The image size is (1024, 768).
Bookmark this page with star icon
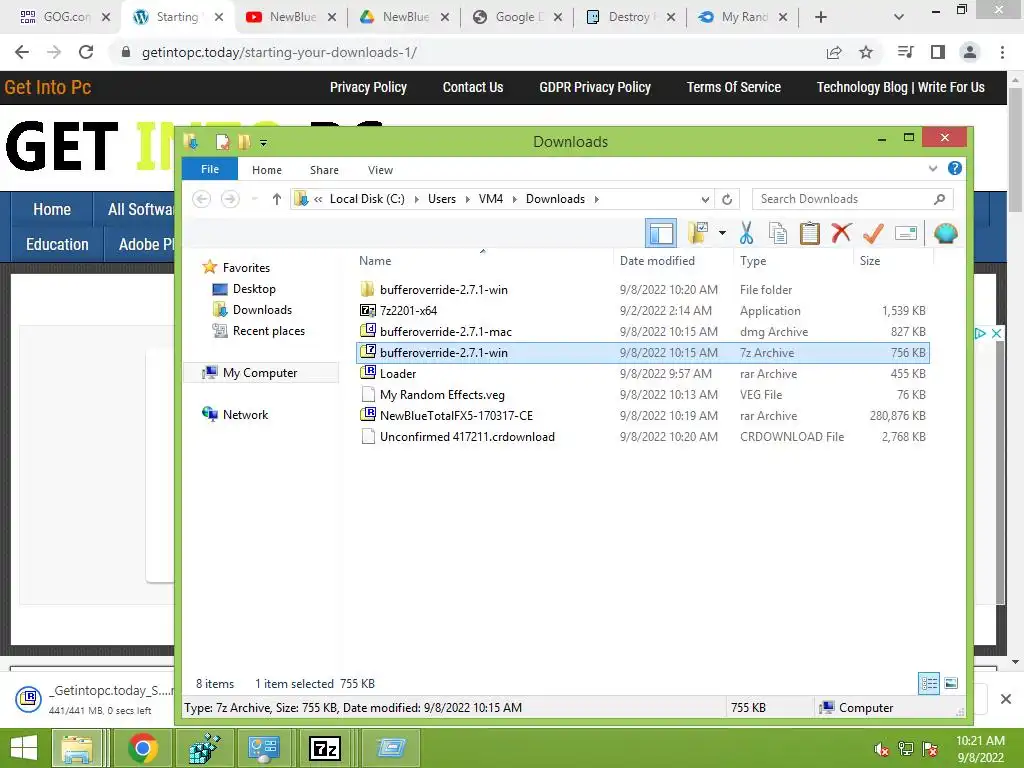pyautogui.click(x=866, y=52)
